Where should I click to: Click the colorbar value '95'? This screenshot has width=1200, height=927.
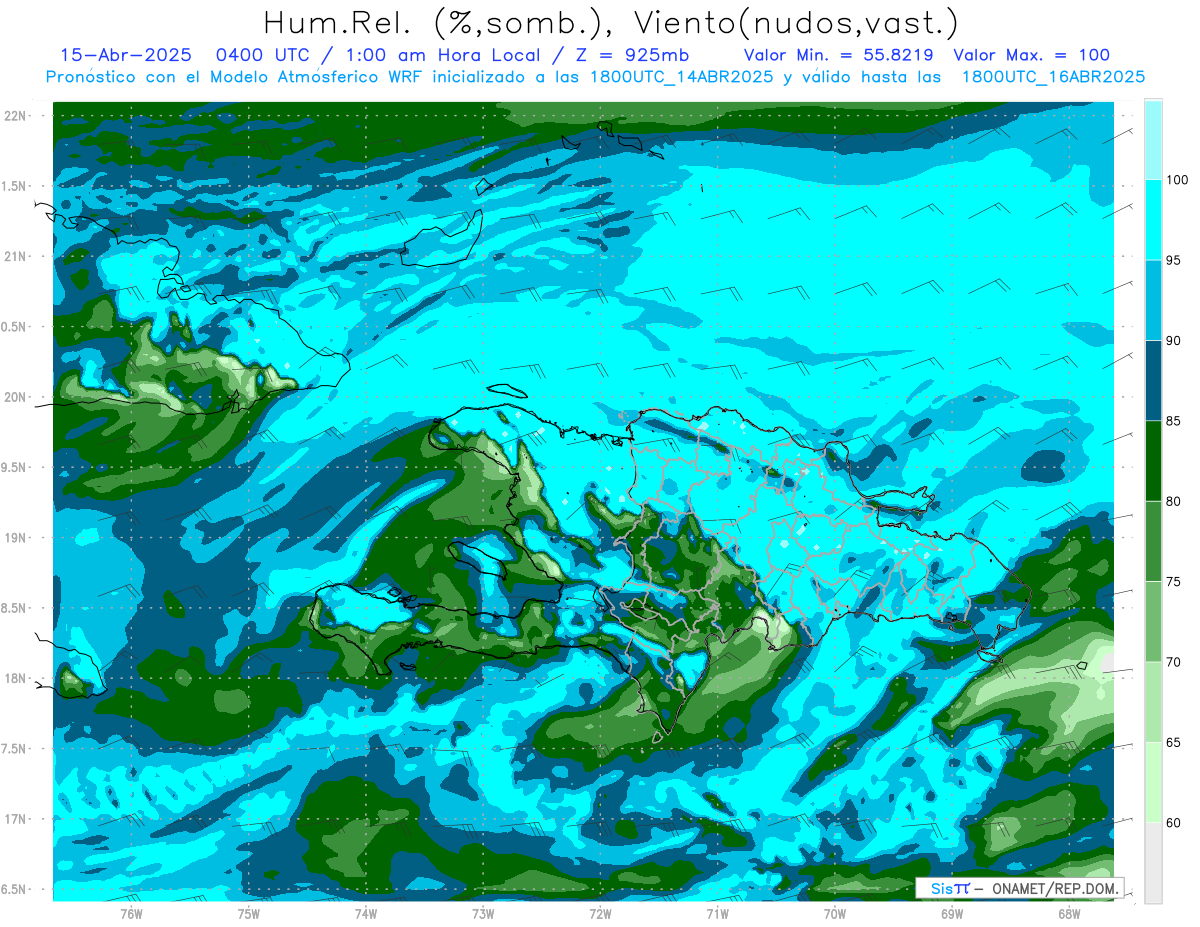pos(1174,261)
